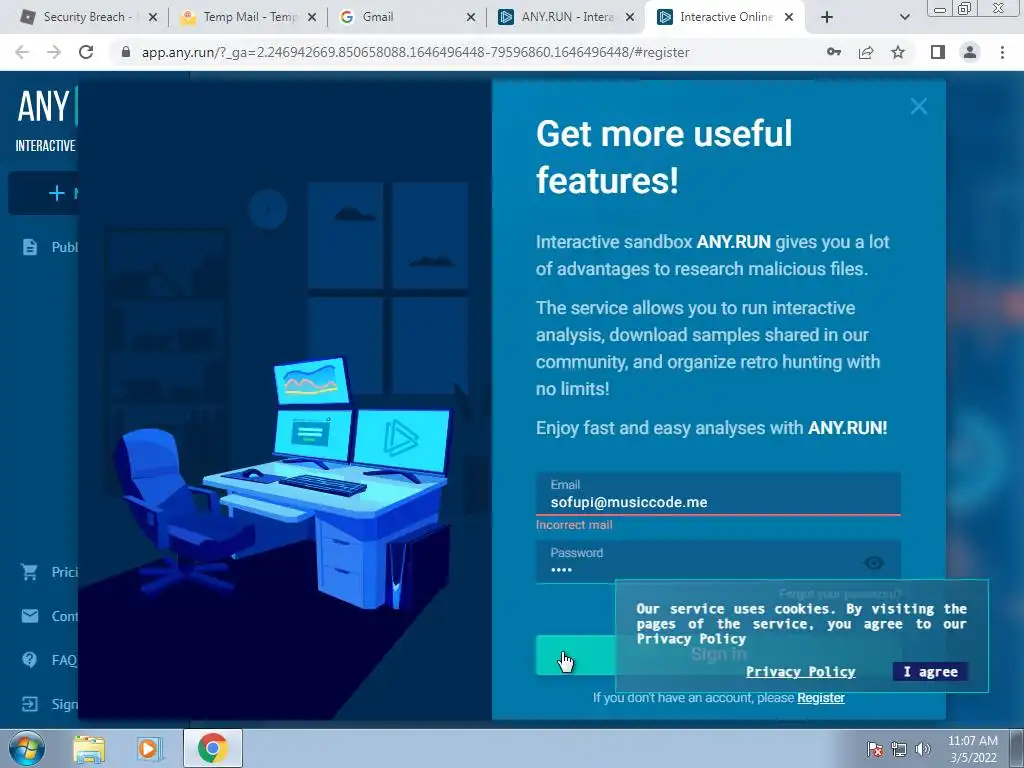Bookmark this page with star
This screenshot has height=768, width=1024.
click(898, 52)
